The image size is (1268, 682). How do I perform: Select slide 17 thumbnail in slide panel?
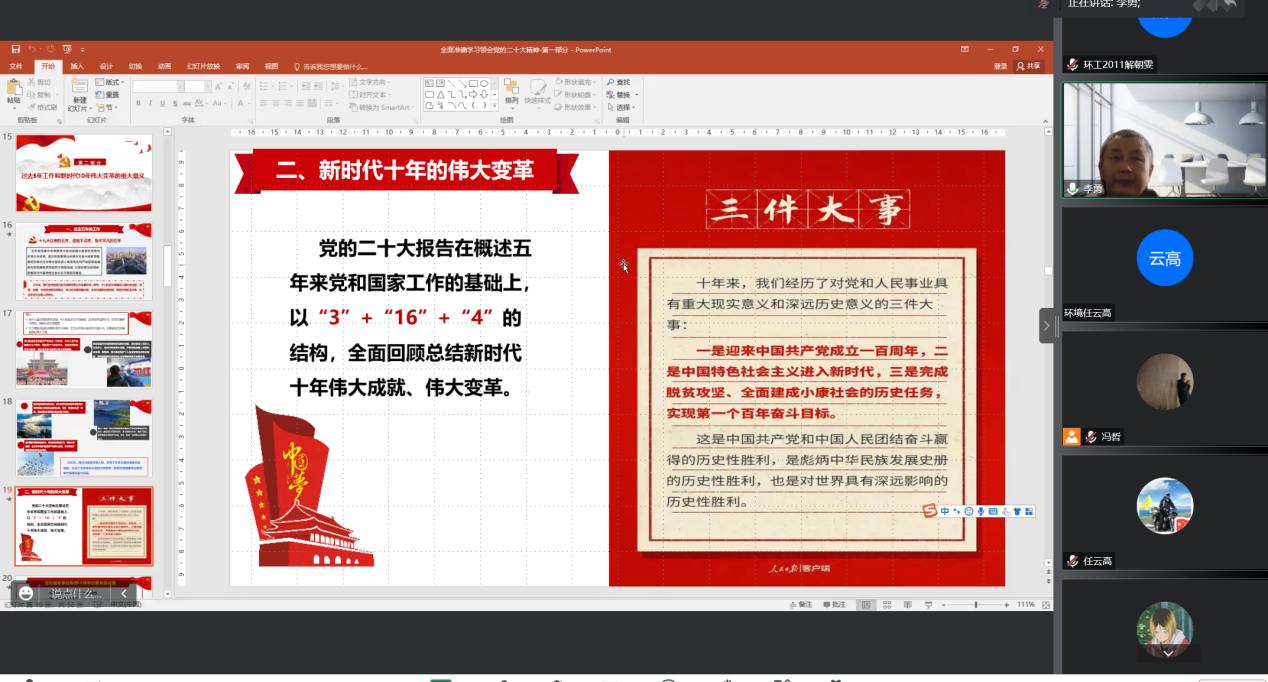click(x=84, y=348)
